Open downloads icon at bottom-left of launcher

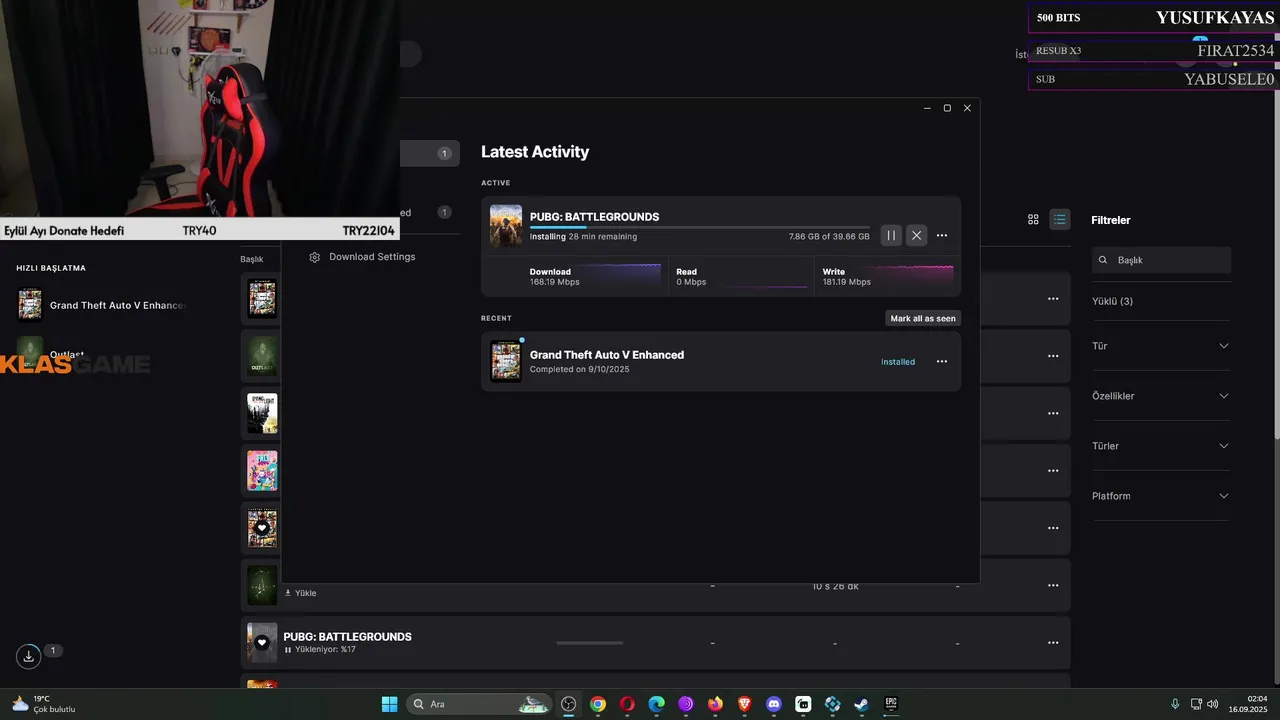29,656
